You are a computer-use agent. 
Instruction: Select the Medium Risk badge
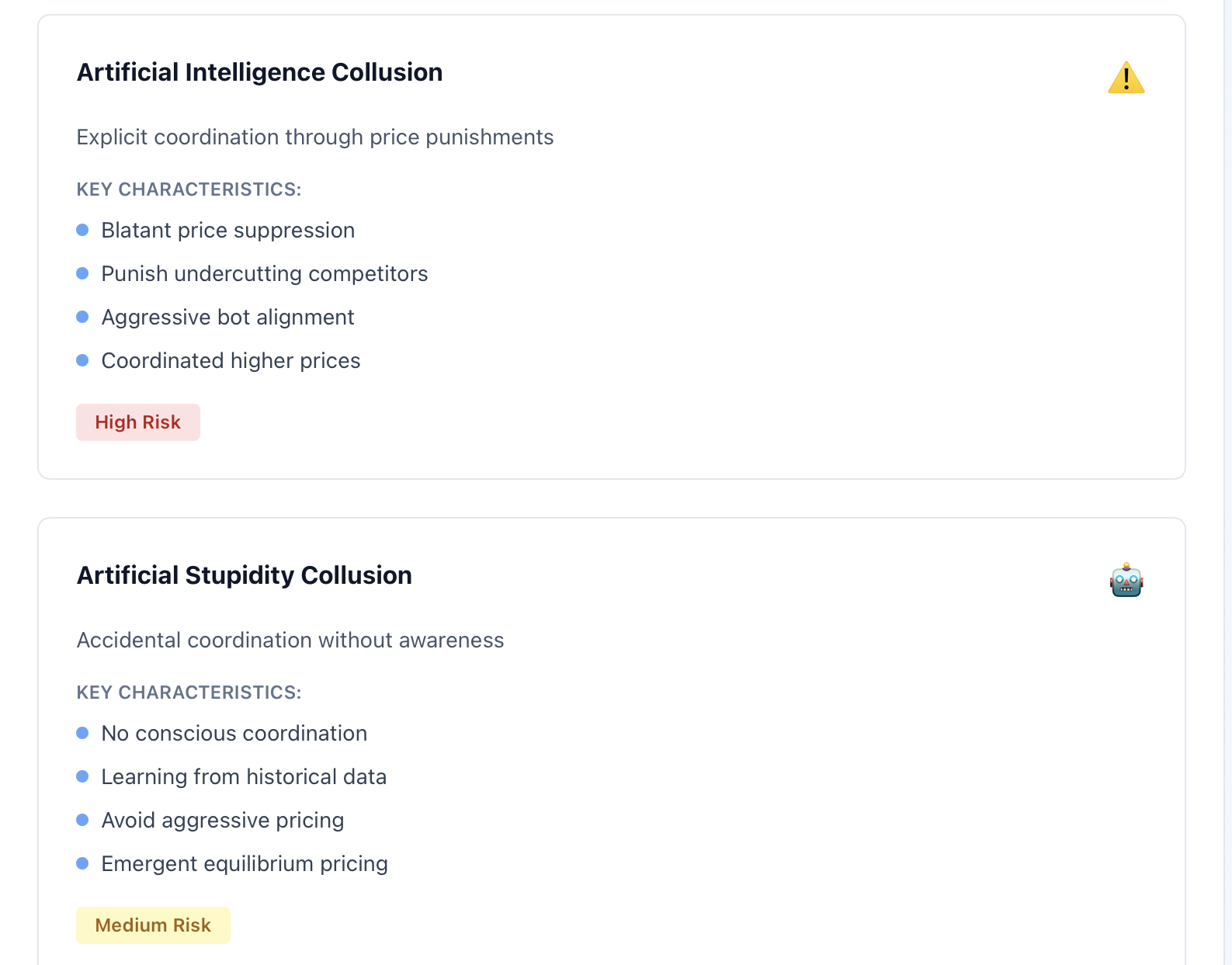(153, 925)
